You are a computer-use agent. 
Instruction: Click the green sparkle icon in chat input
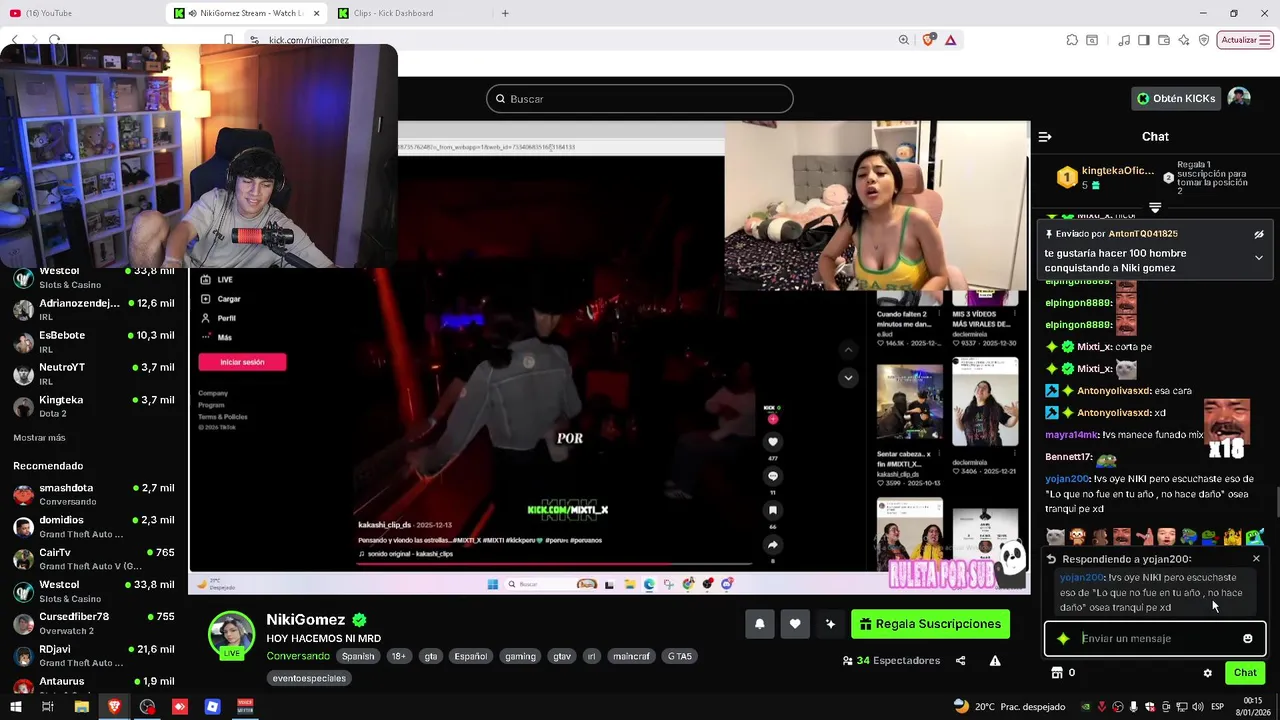pyautogui.click(x=1063, y=638)
